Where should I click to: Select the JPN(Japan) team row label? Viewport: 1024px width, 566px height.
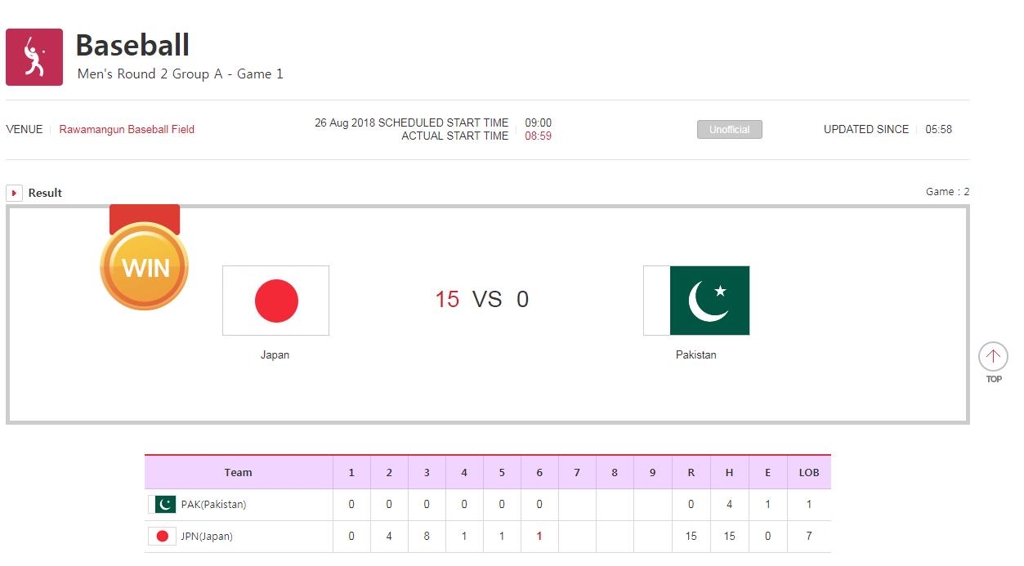tap(206, 536)
